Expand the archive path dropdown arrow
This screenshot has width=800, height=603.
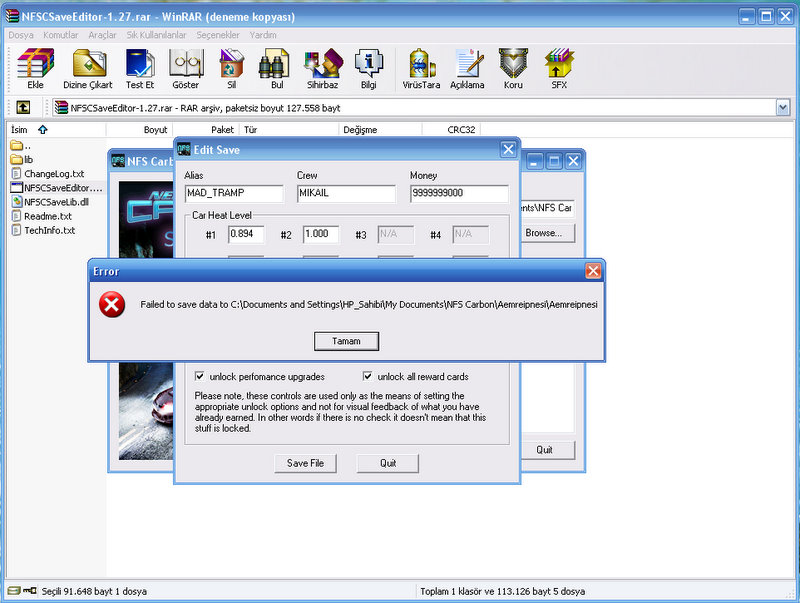783,108
